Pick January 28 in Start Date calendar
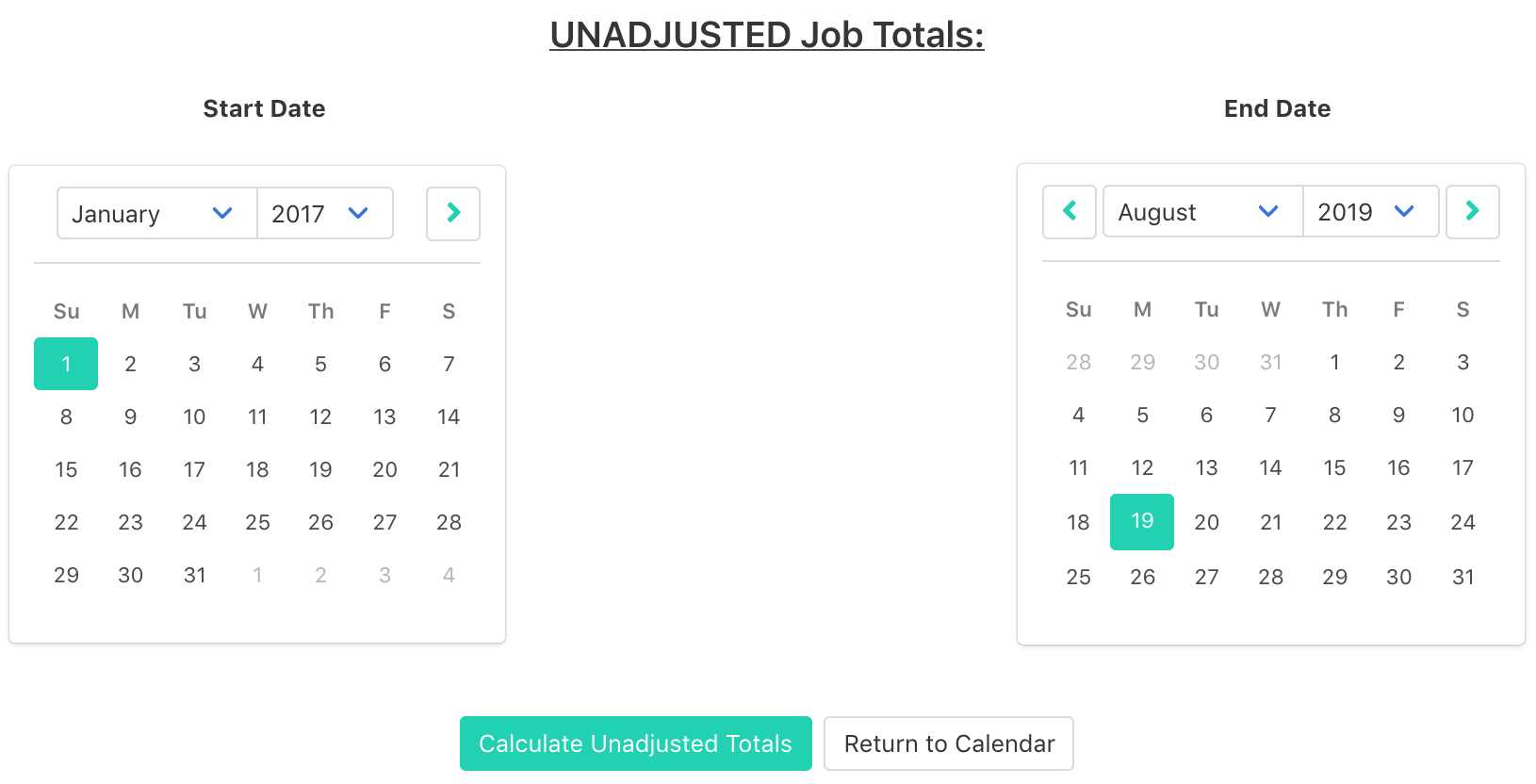 click(449, 522)
